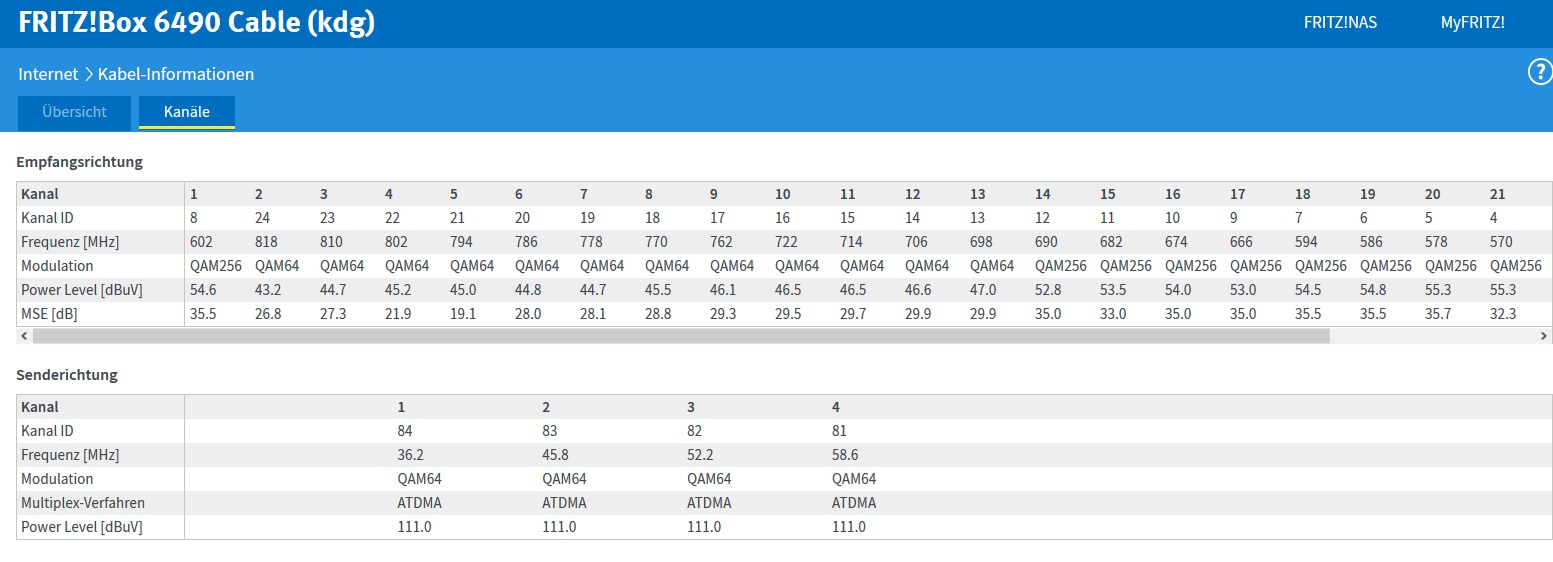Click the frequency cell 570
Screen dimensions: 1553x562
click(1502, 242)
